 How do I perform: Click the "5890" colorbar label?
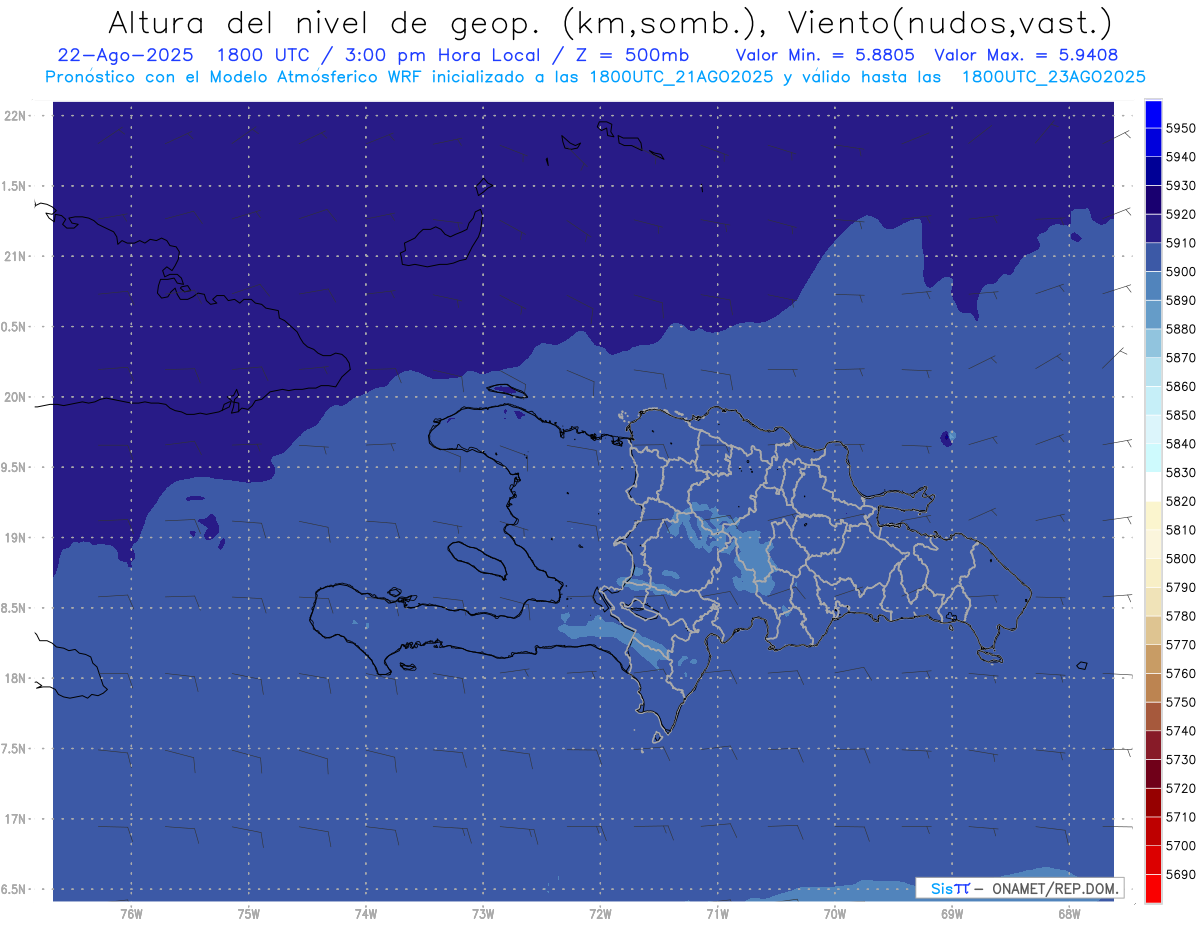tap(1180, 300)
